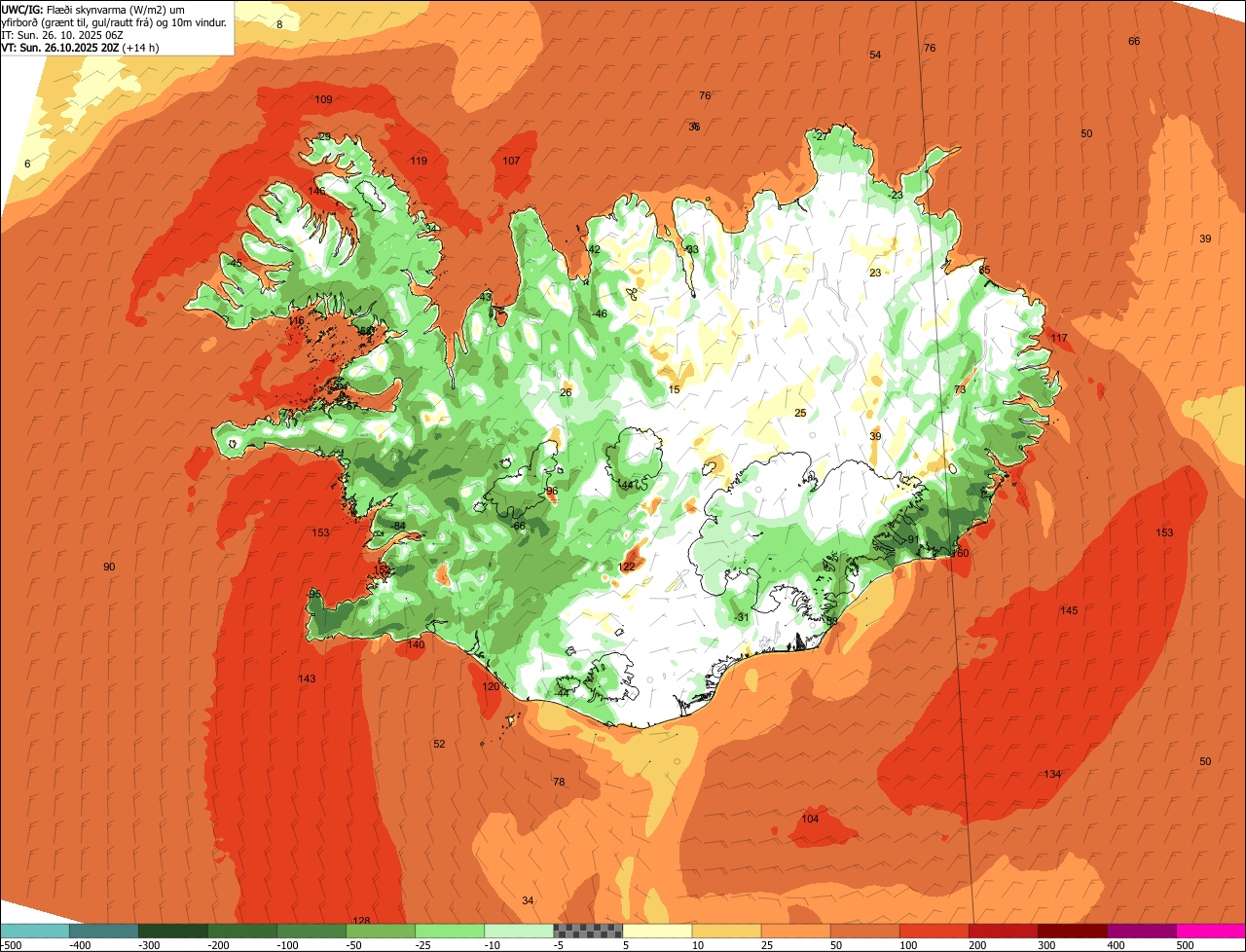1246x952 pixels.
Task: Click the 'VT: Sun. 26.10.2025 20Z (+14 h)' line
Action: point(80,47)
